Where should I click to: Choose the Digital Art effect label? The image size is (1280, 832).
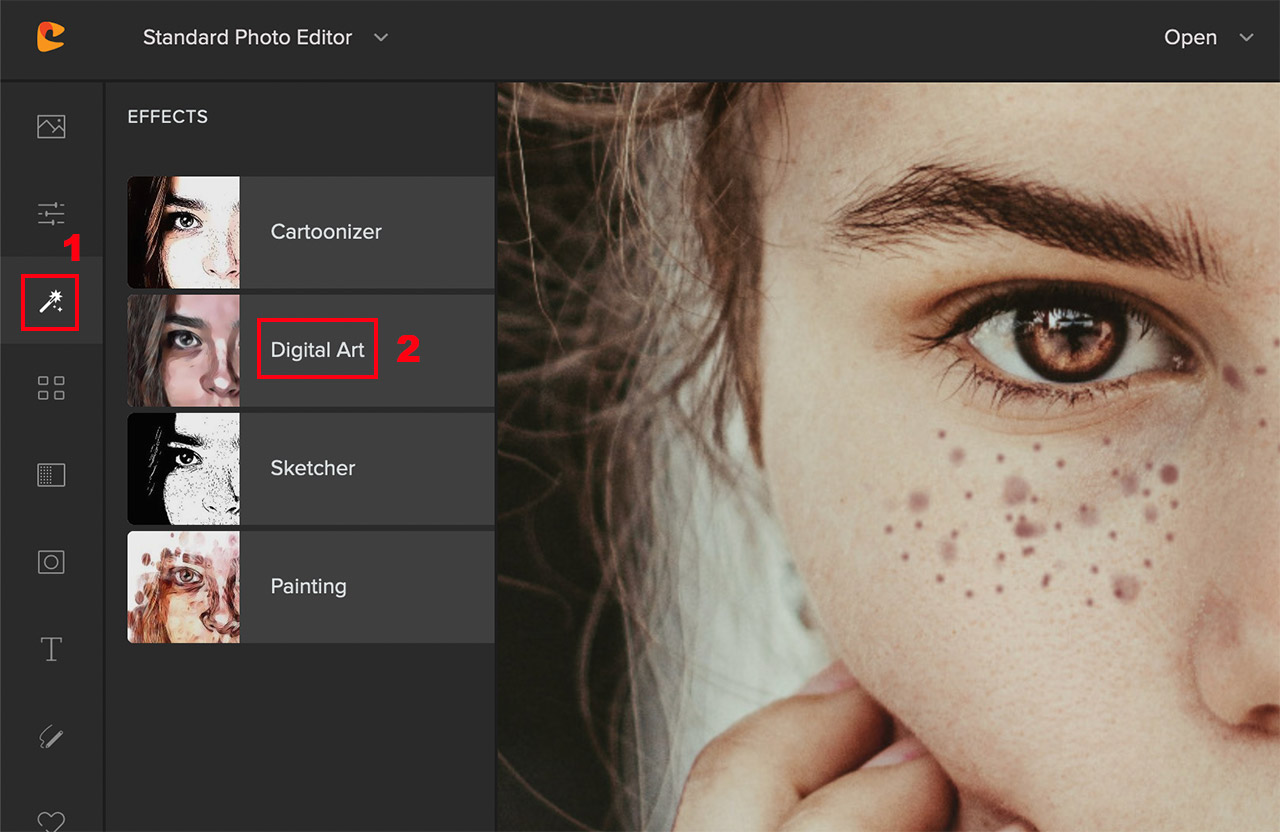click(317, 350)
